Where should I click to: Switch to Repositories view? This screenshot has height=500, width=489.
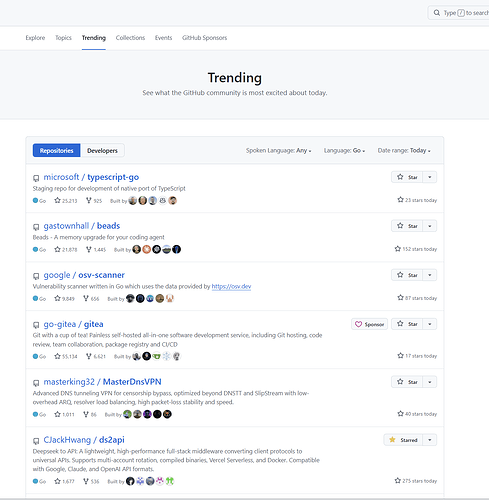tap(56, 150)
